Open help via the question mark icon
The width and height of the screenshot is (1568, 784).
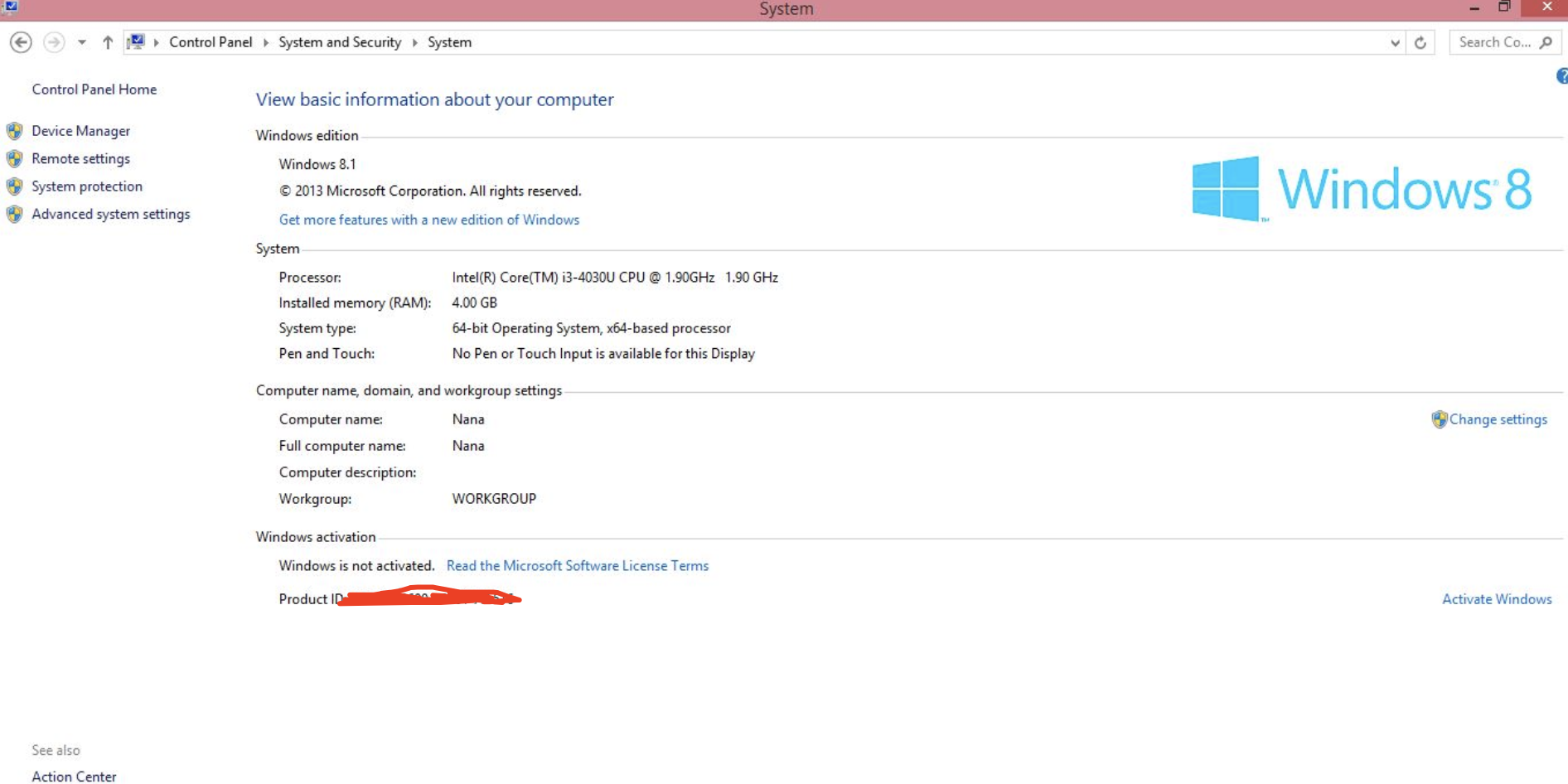(1562, 77)
